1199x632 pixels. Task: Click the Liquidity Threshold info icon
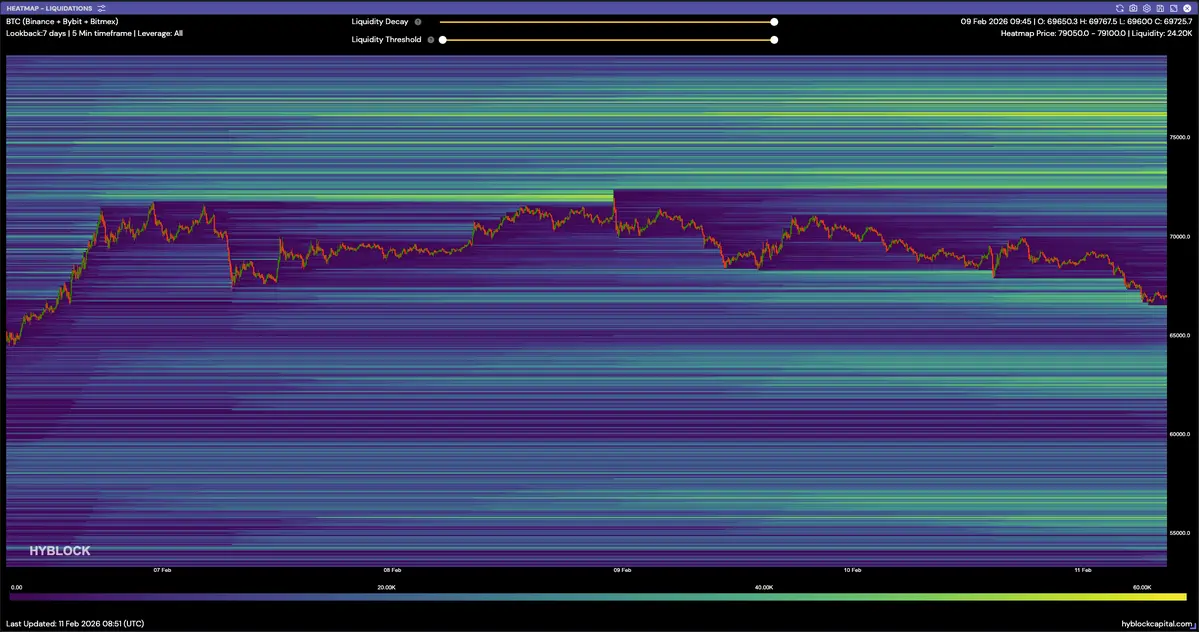[431, 40]
